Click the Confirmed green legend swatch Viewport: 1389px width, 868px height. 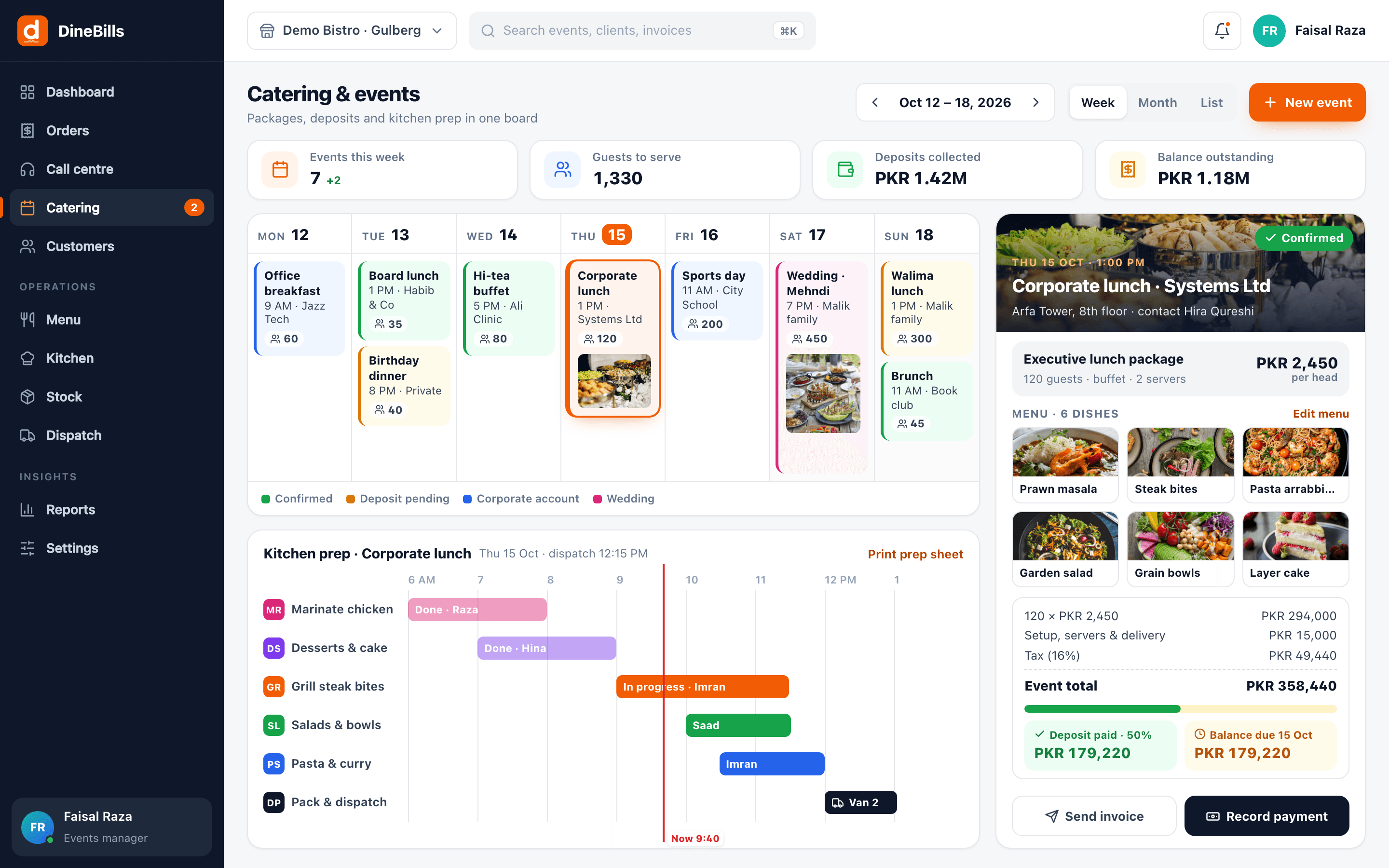[x=266, y=499]
